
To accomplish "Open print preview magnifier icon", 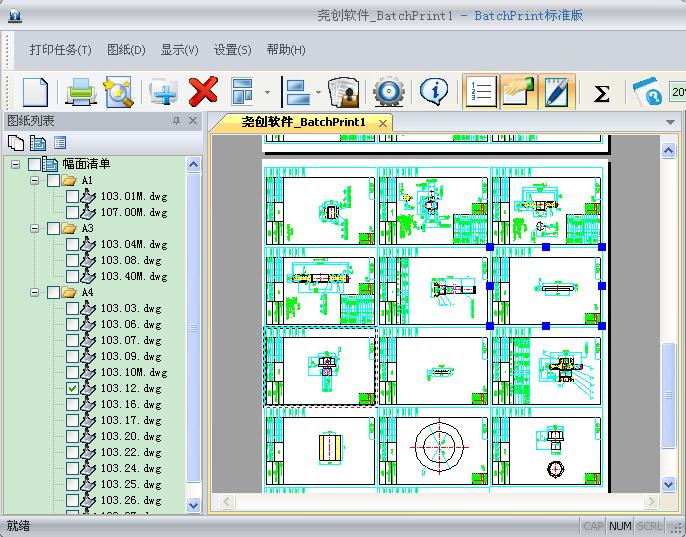I will pos(119,92).
